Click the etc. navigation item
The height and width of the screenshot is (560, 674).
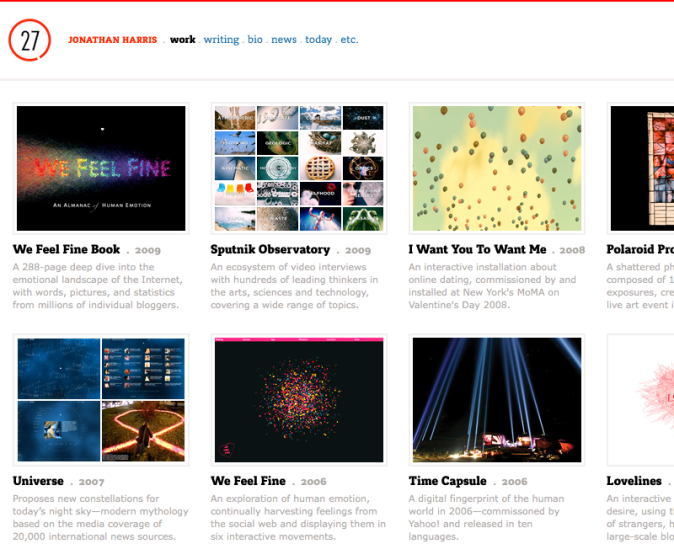[x=349, y=40]
